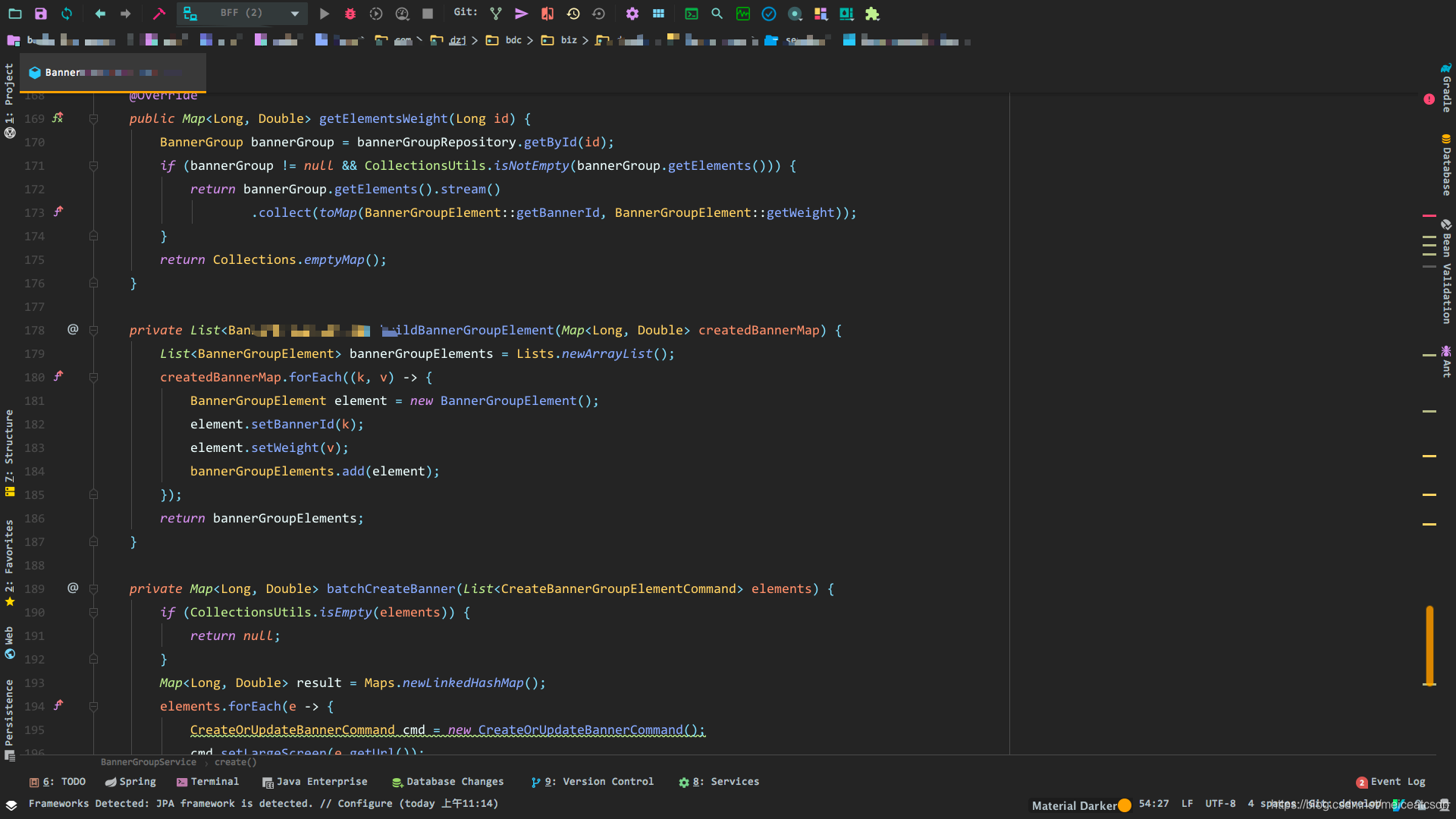The image size is (1456, 819).
Task: Collapse the batchCreateBanner method at line 189
Action: click(93, 588)
